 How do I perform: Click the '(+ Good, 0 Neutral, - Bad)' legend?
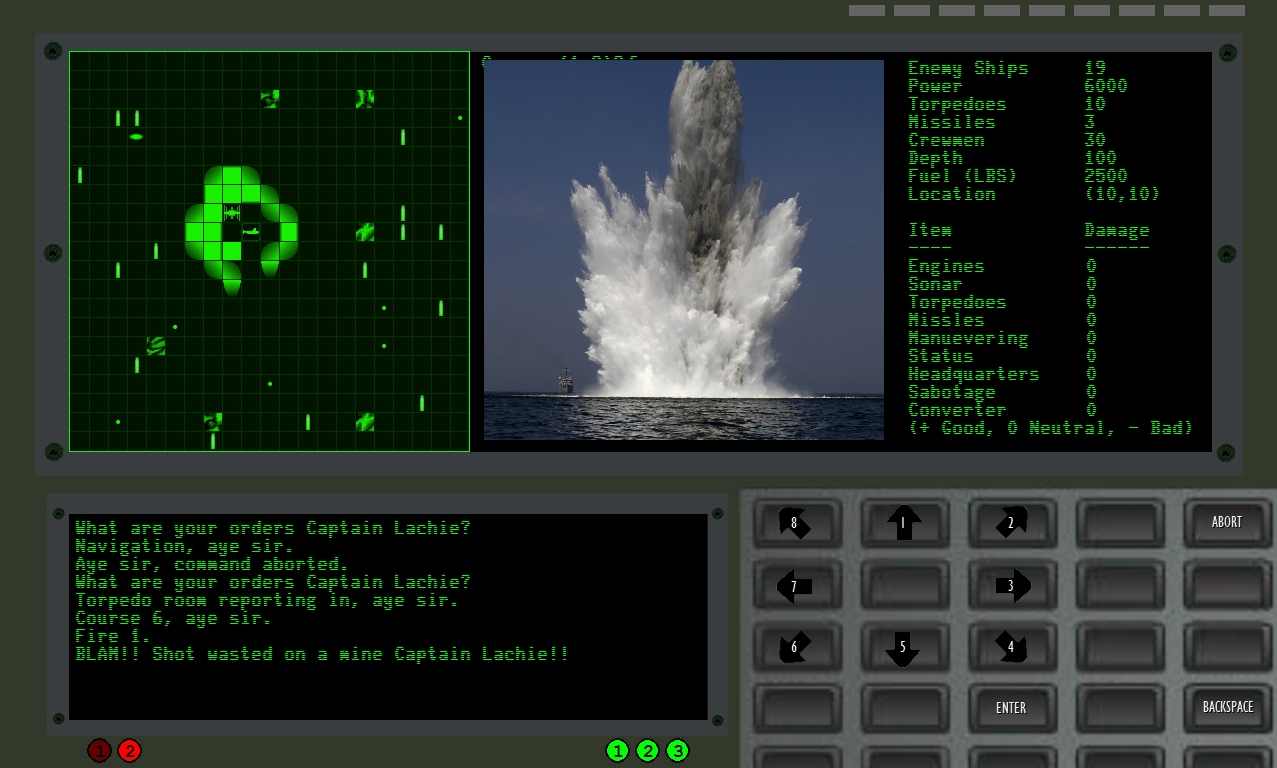point(1051,428)
